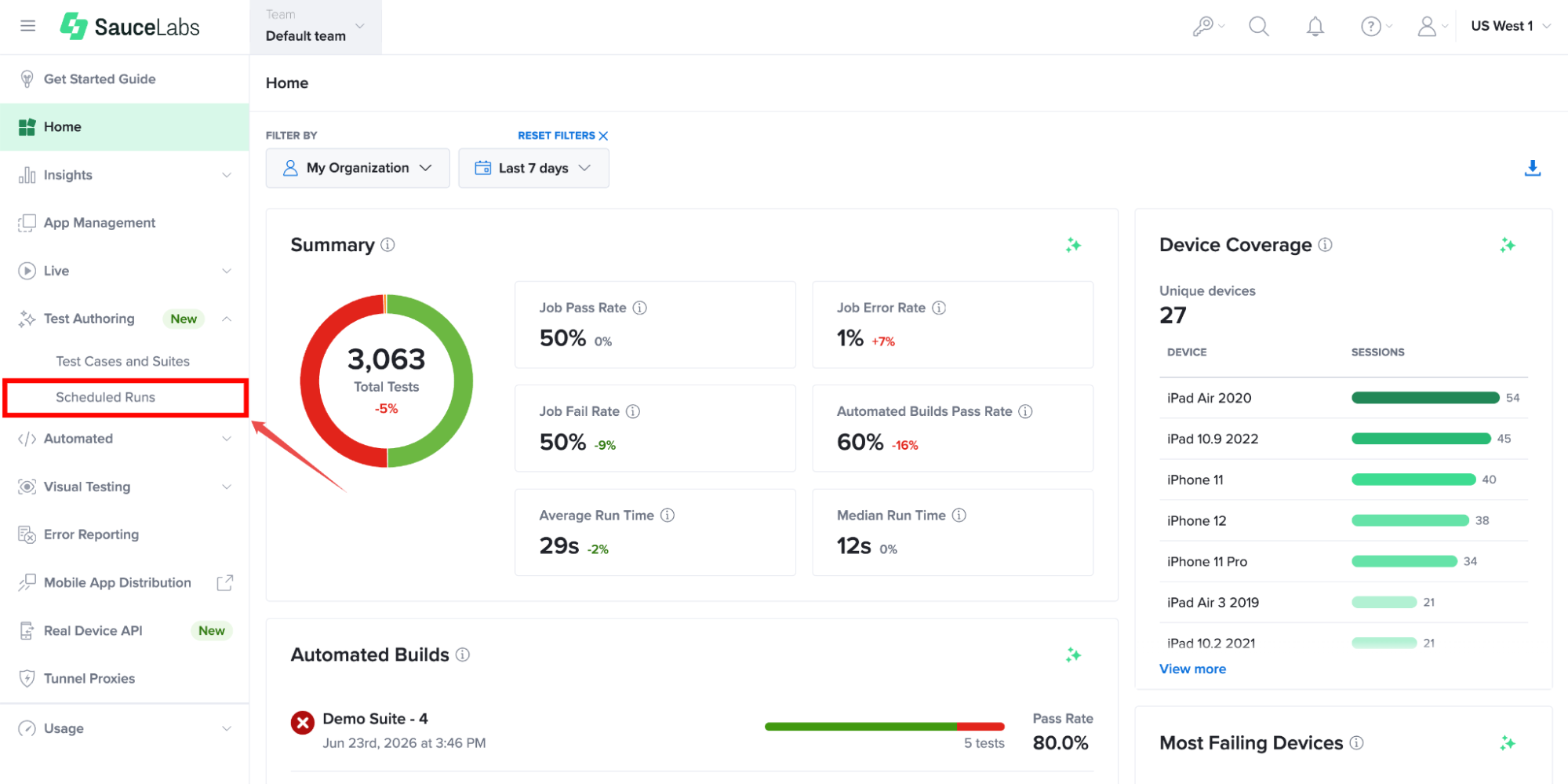Collapse the Test Authoring section
This screenshot has height=784, width=1568.
(x=227, y=319)
